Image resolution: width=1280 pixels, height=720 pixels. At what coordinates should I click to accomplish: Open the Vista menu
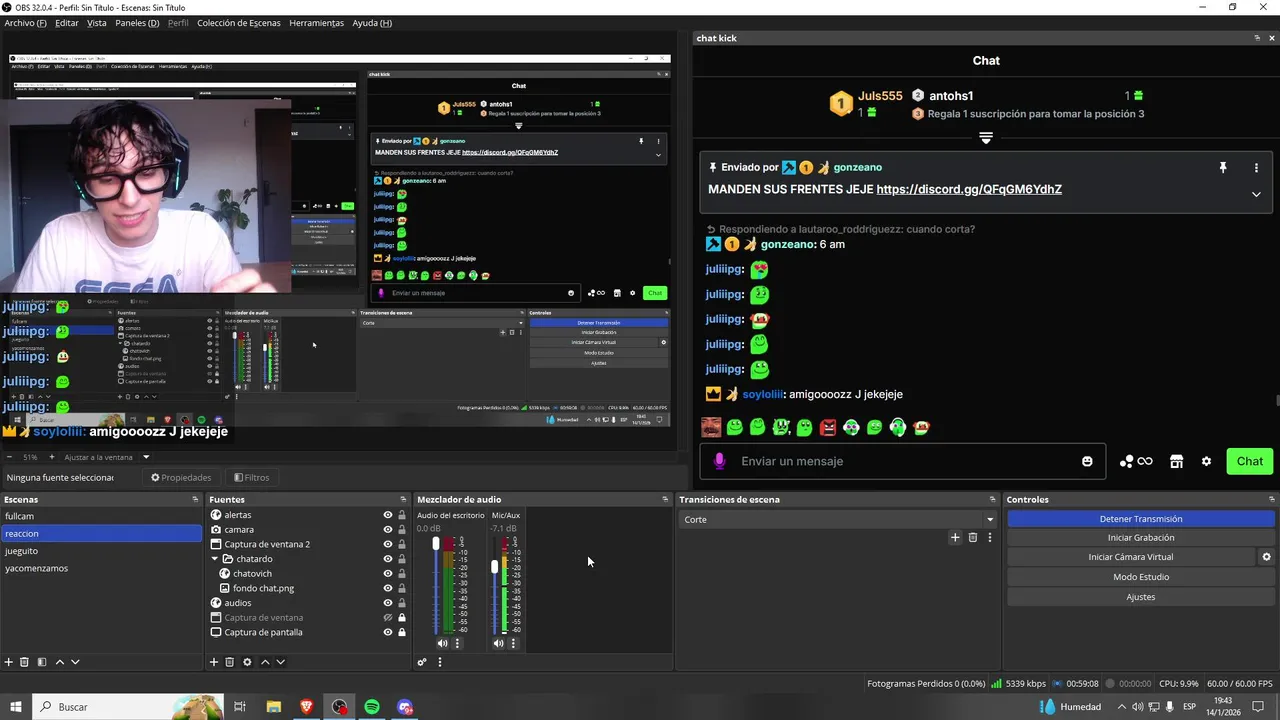click(x=97, y=23)
